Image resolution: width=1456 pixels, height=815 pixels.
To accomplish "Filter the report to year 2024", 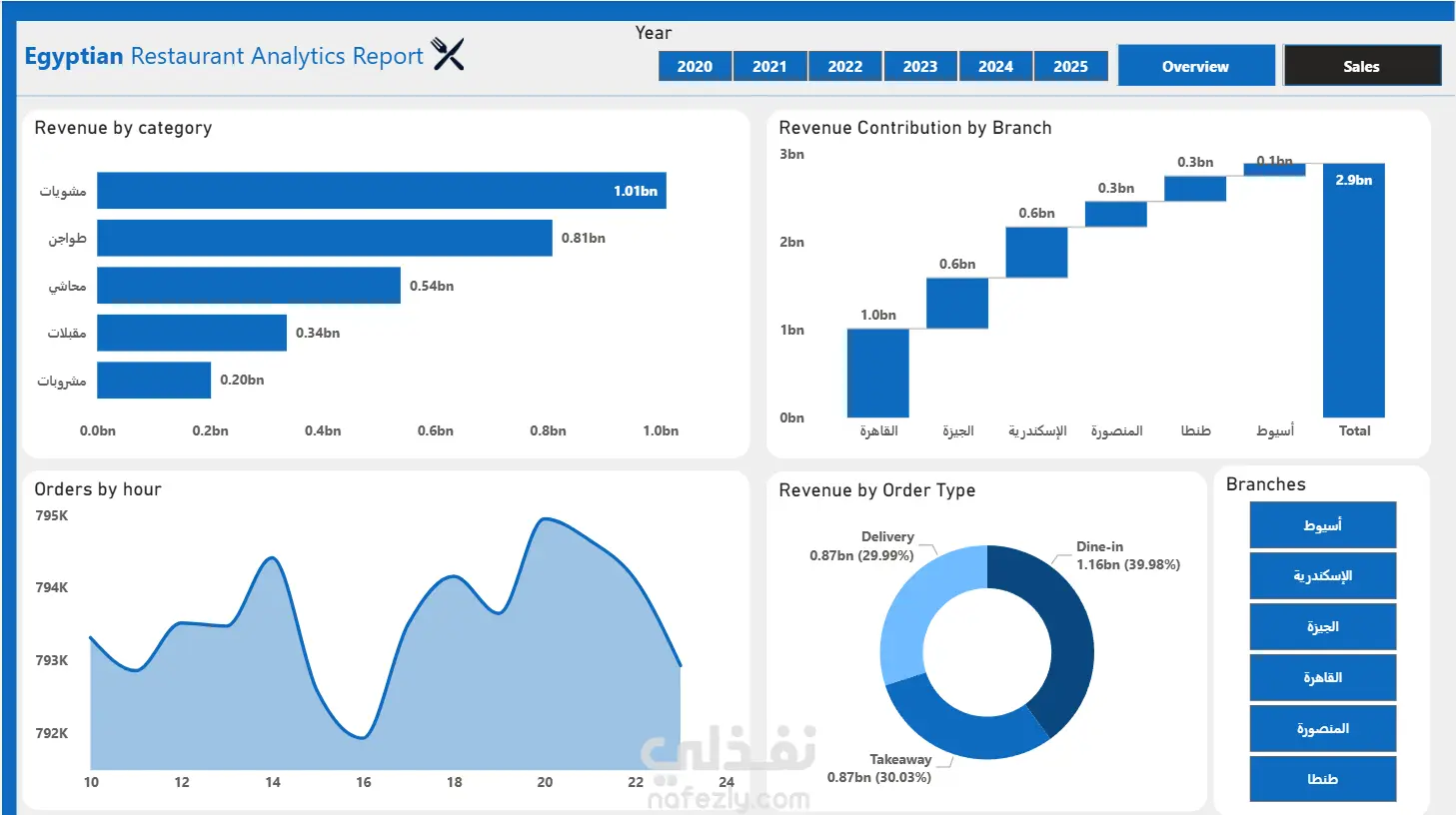I will point(995,67).
